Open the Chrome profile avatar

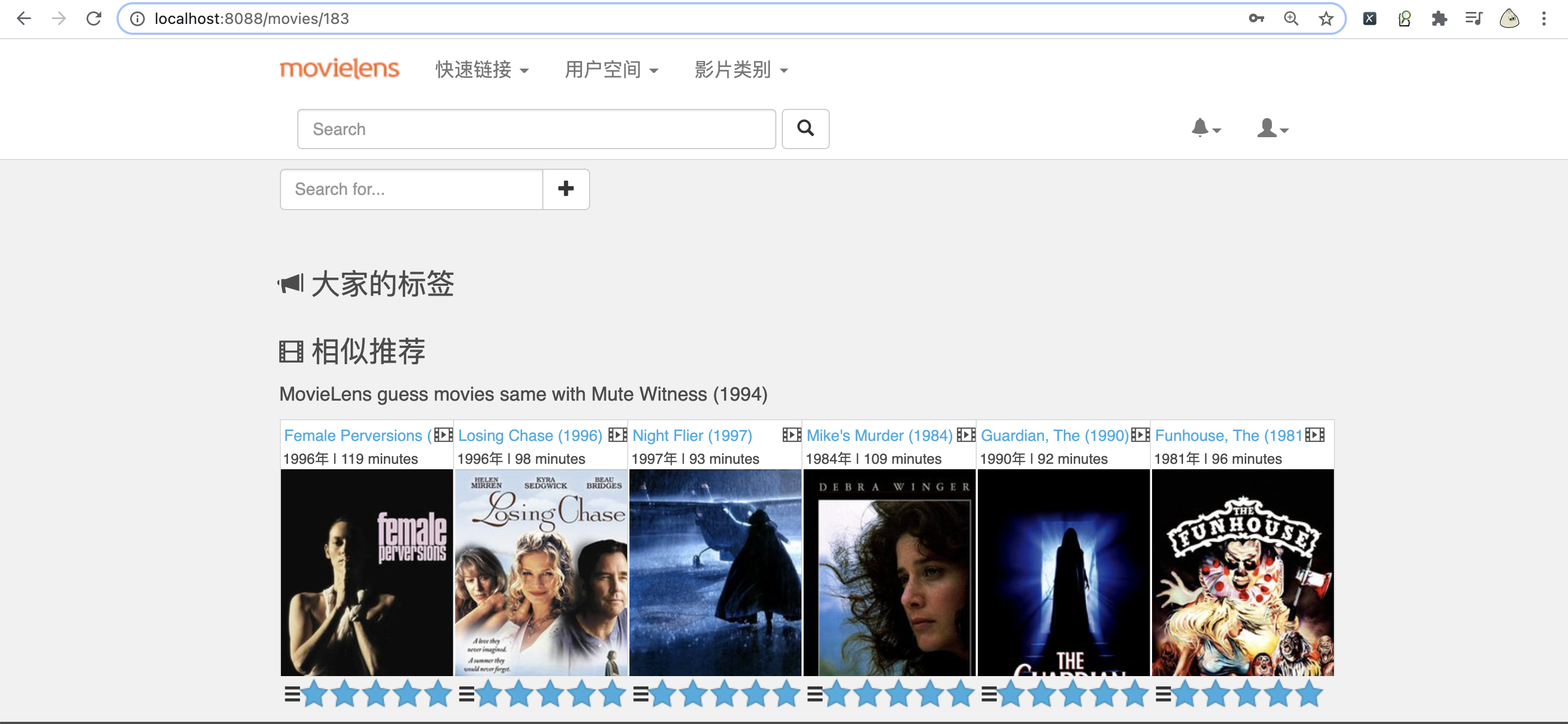click(1509, 19)
